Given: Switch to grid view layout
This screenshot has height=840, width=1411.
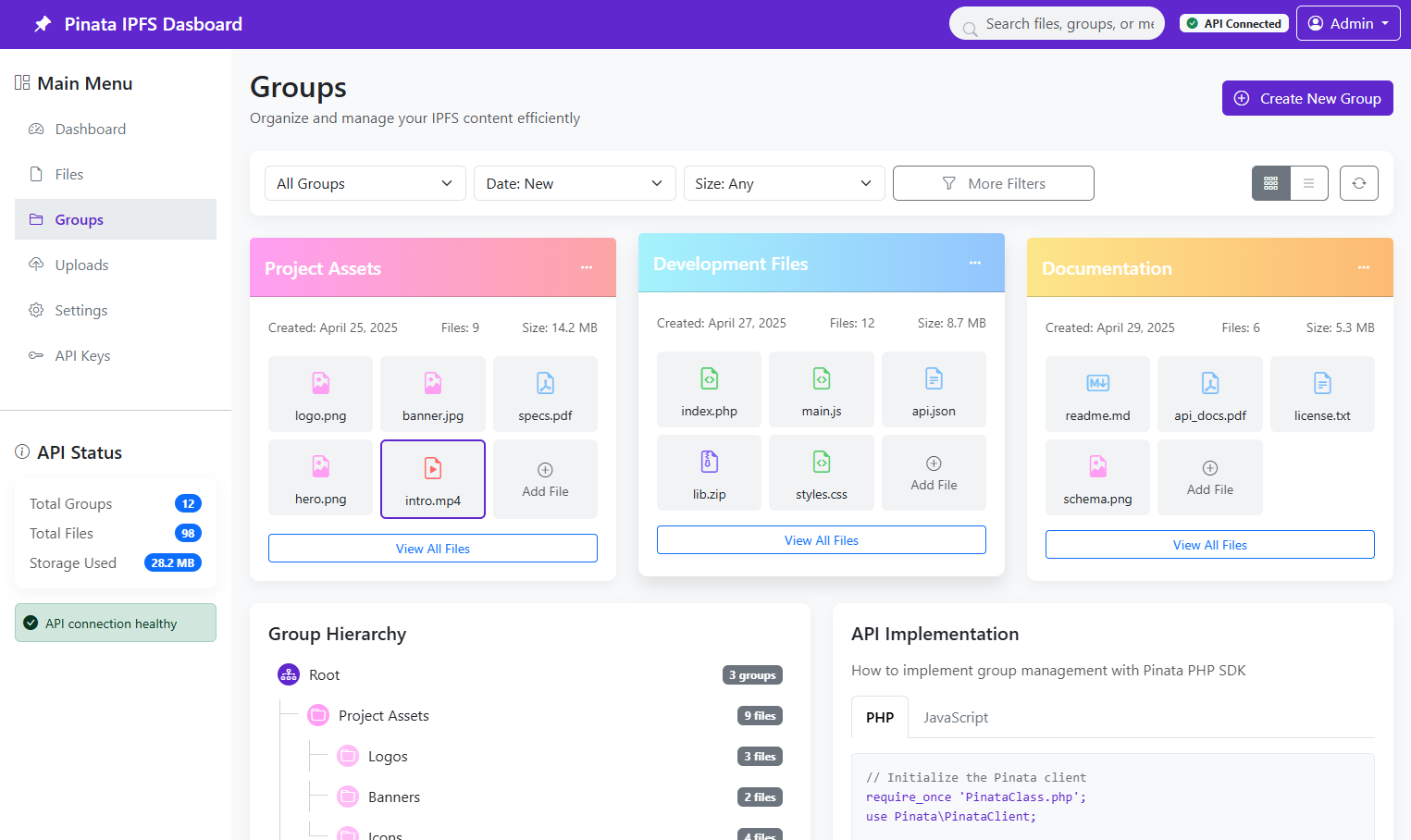Looking at the screenshot, I should tap(1271, 183).
